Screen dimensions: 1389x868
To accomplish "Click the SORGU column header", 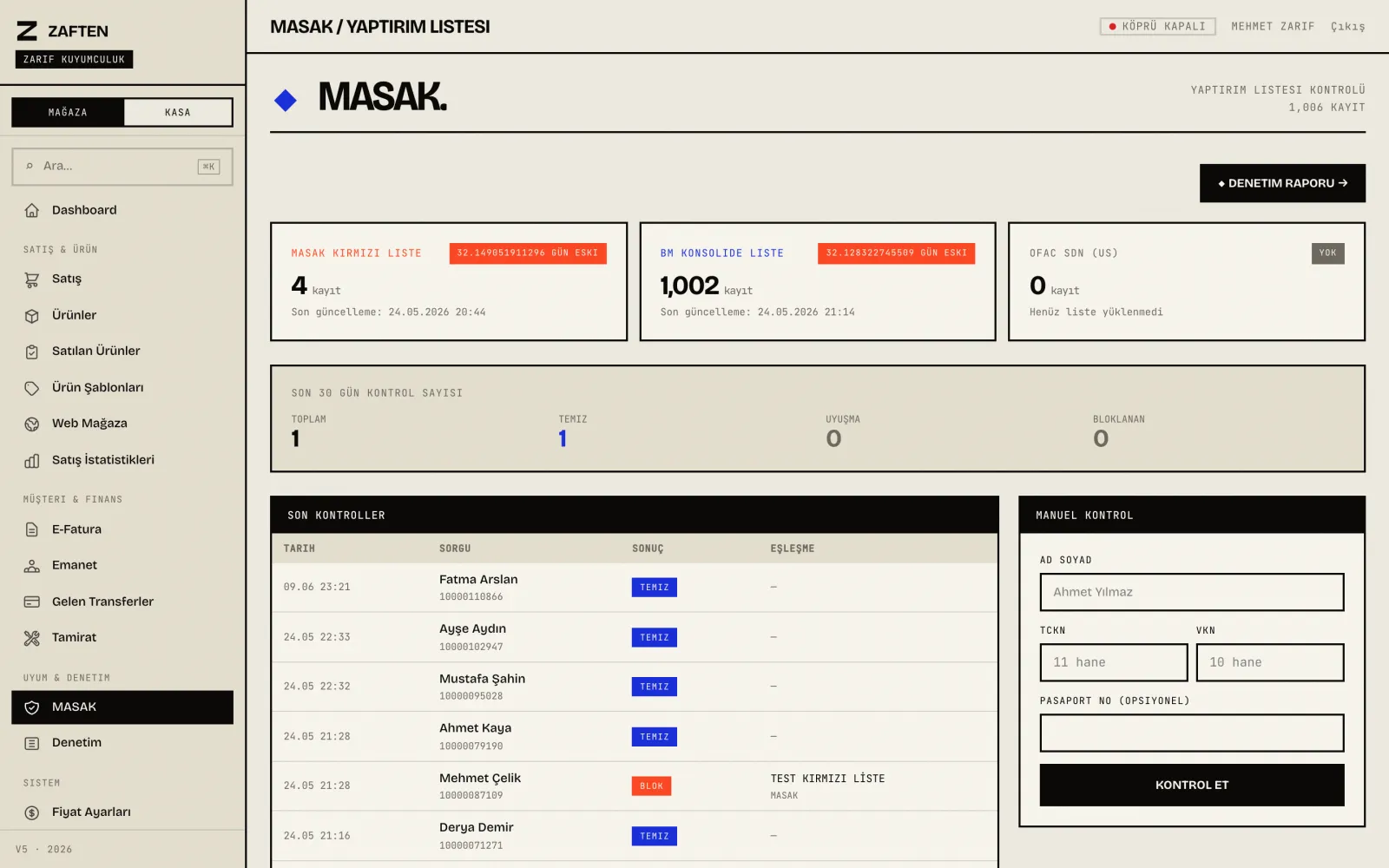I will pos(455,549).
